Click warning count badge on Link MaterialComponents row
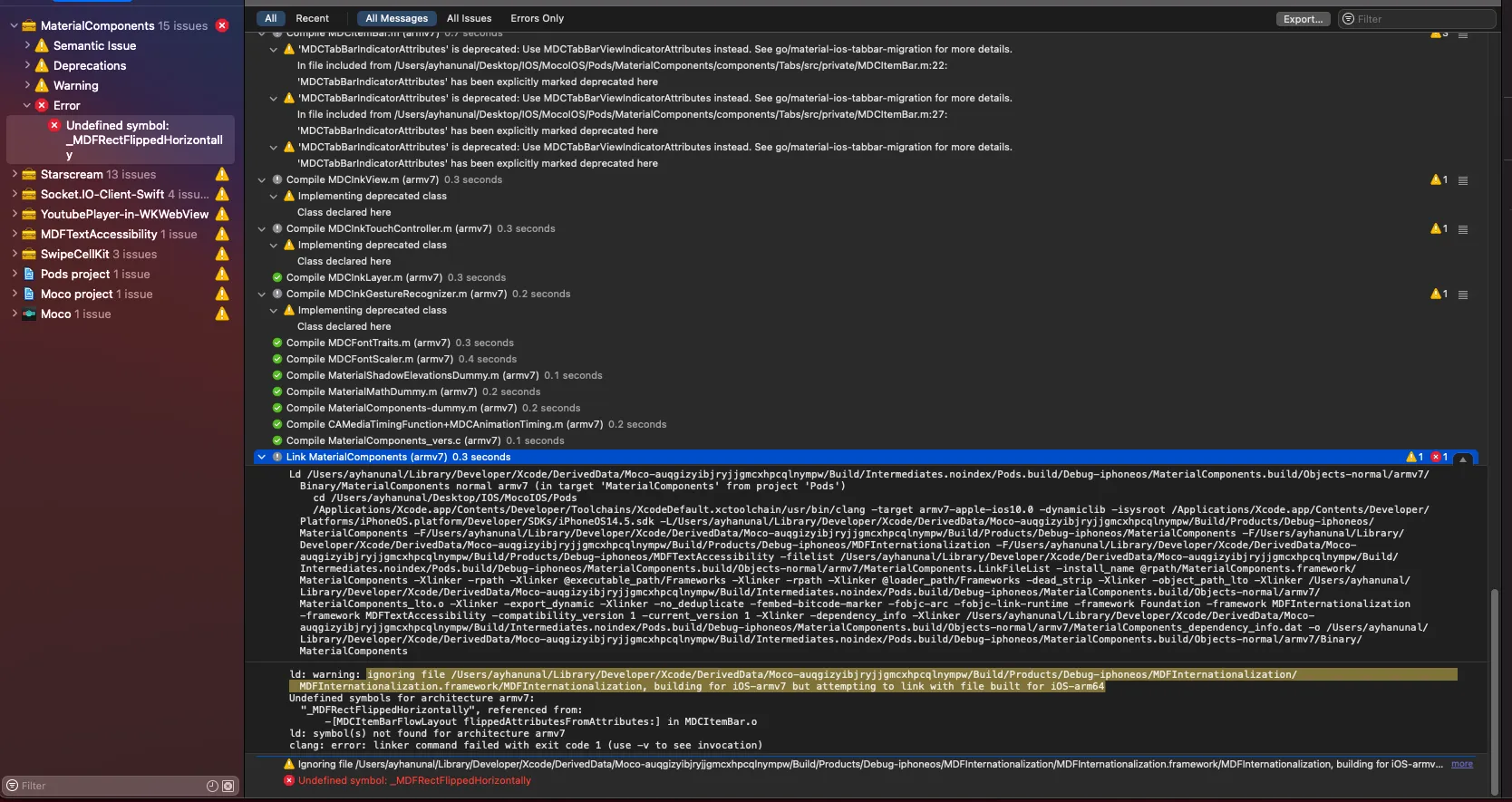This screenshot has width=1512, height=802. (1414, 457)
